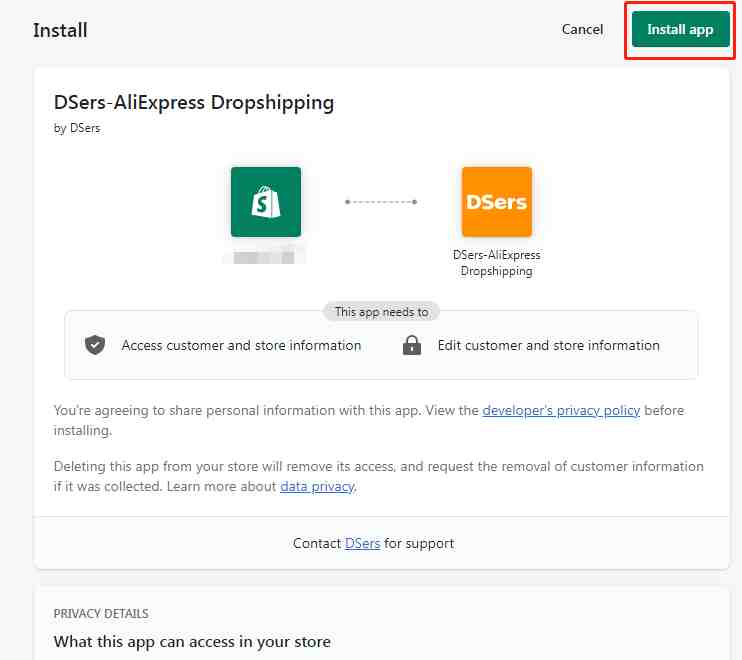
Task: Click 'This app needs to' label
Action: pos(381,312)
